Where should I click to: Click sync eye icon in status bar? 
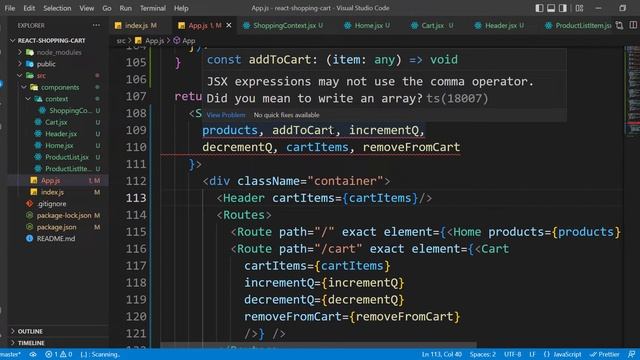(33, 354)
